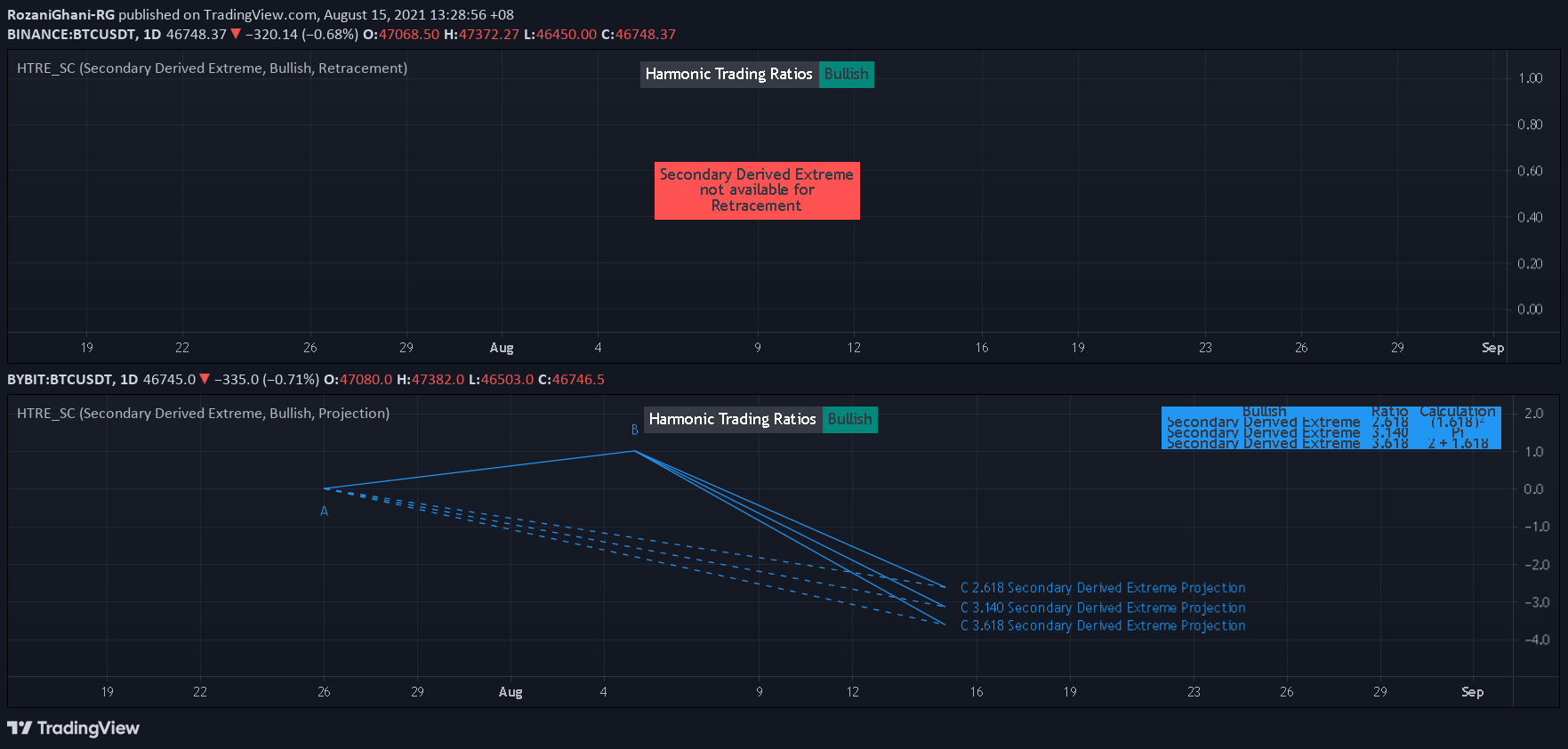1568x749 pixels.
Task: Click the −3.0 tick on the Projection price scale
Action: click(x=1537, y=602)
